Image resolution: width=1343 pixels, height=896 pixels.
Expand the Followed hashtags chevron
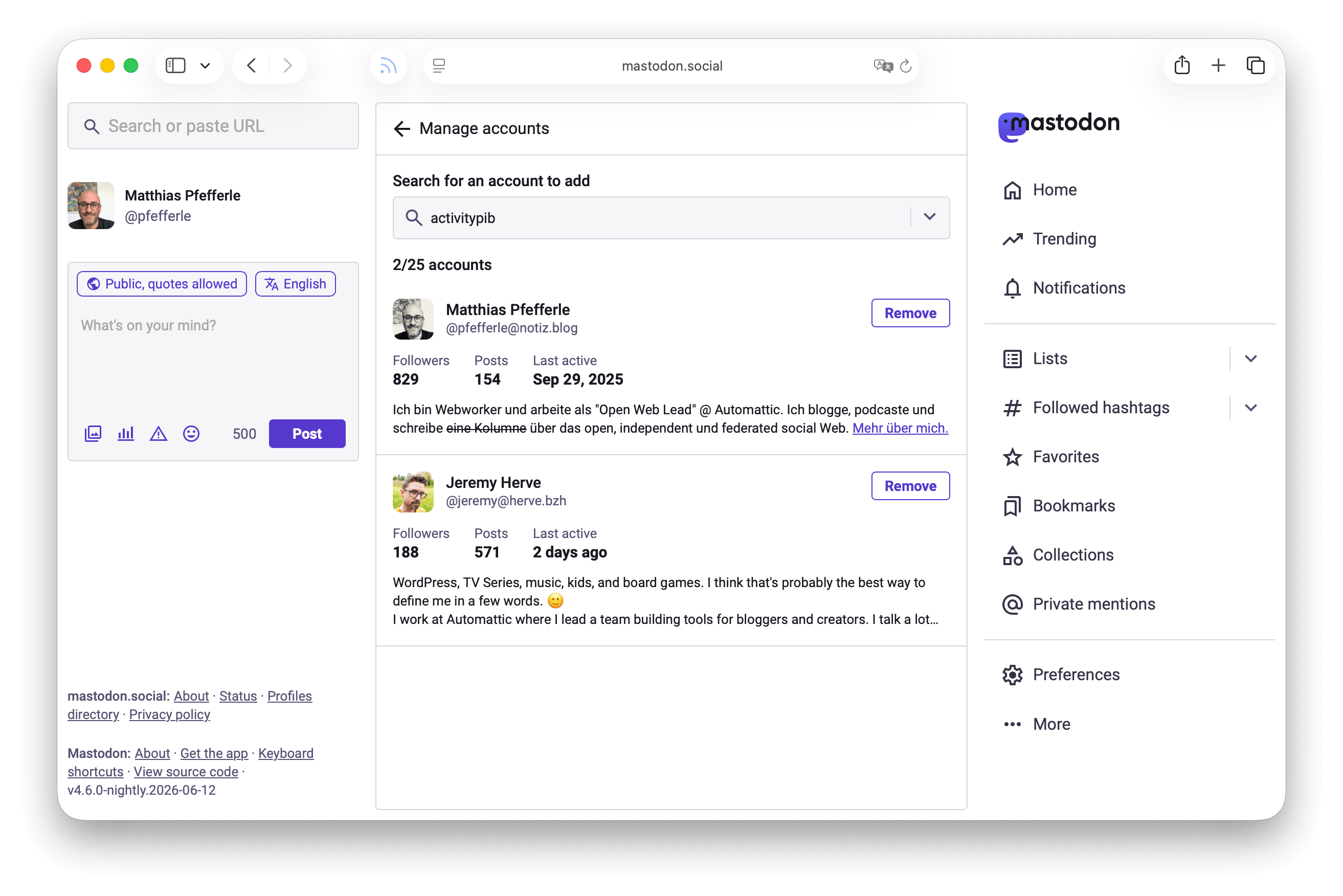(1251, 408)
